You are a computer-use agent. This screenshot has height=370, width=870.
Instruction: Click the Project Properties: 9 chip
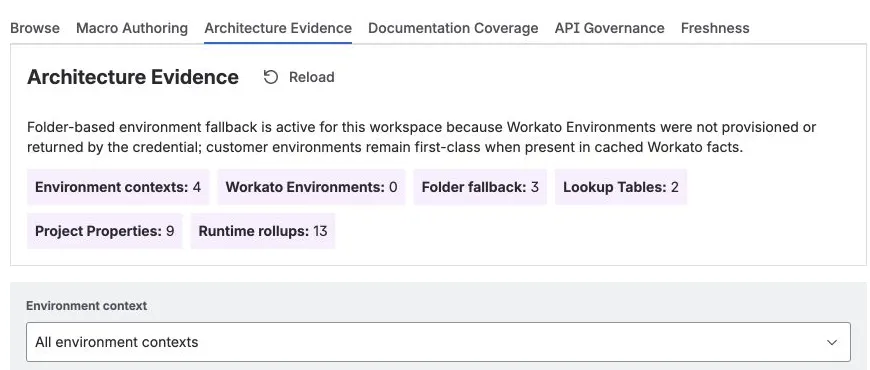click(x=104, y=231)
